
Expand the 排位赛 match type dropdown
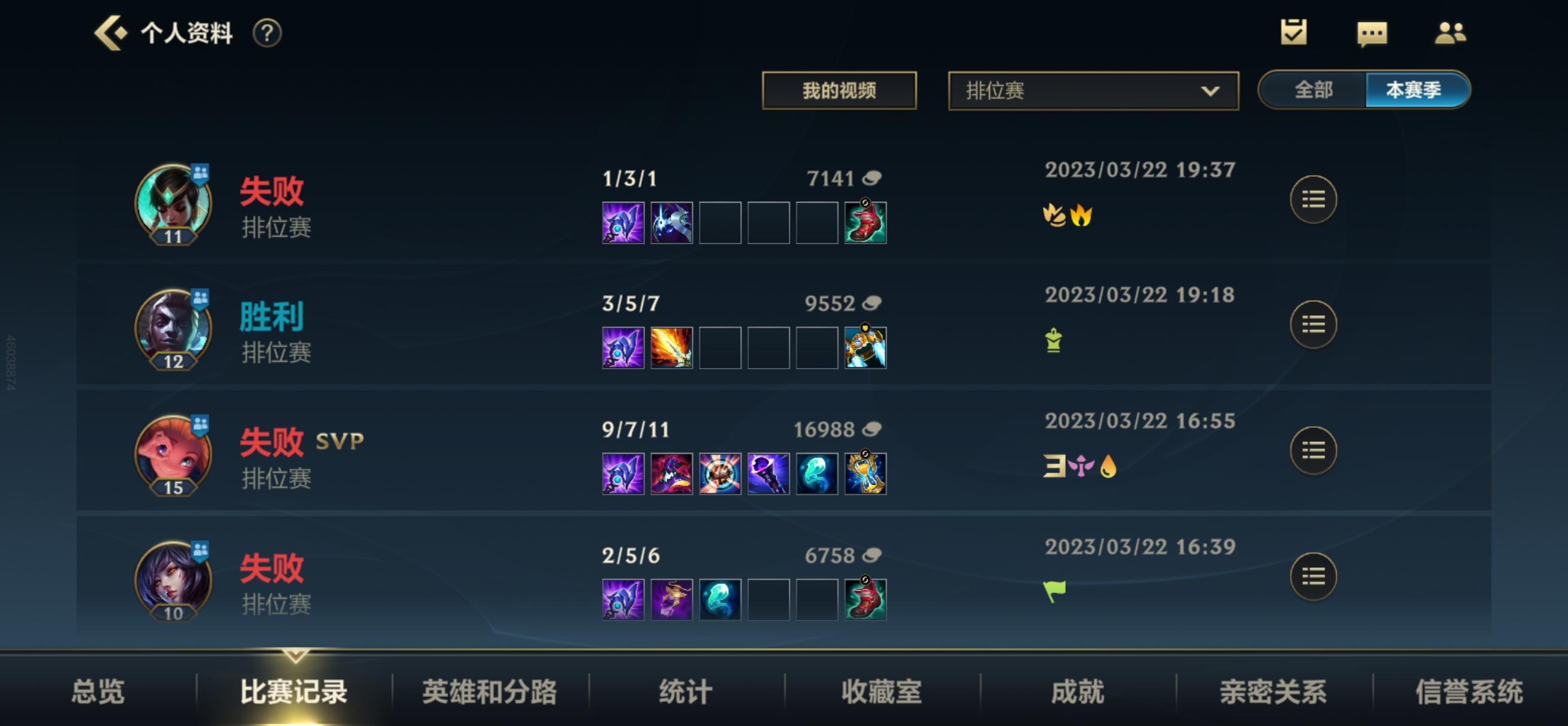(1093, 90)
